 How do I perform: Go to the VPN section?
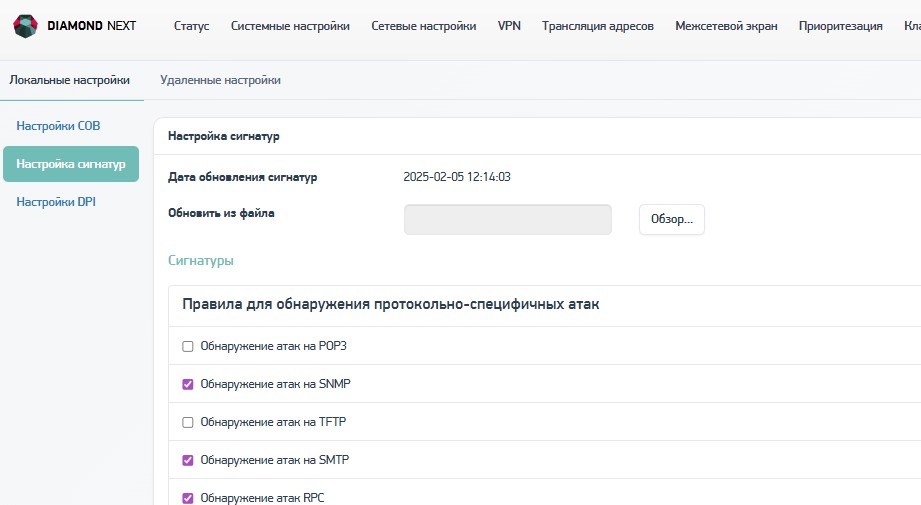click(x=509, y=26)
